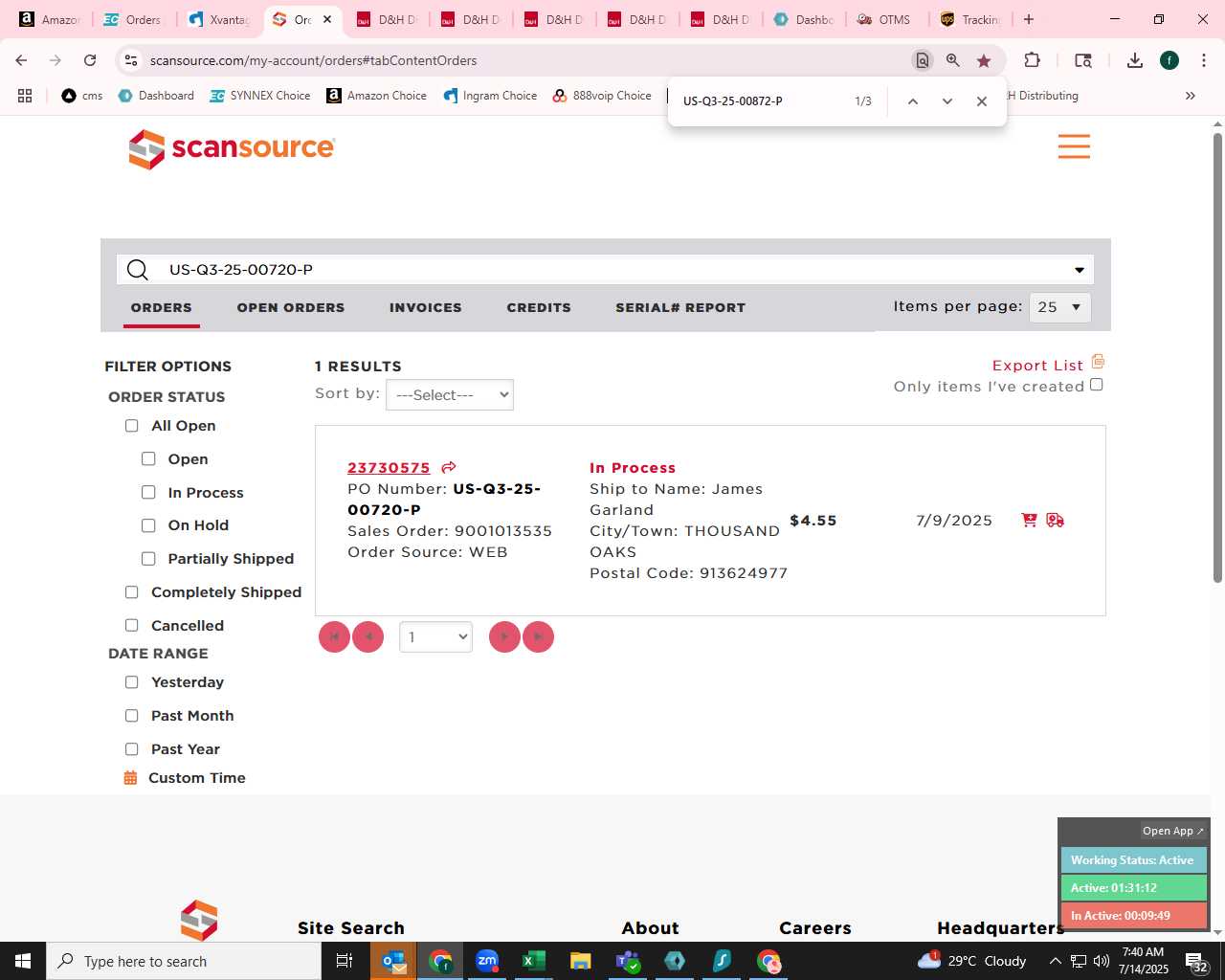Find next match in find bar
This screenshot has height=980, width=1225.
click(x=947, y=100)
